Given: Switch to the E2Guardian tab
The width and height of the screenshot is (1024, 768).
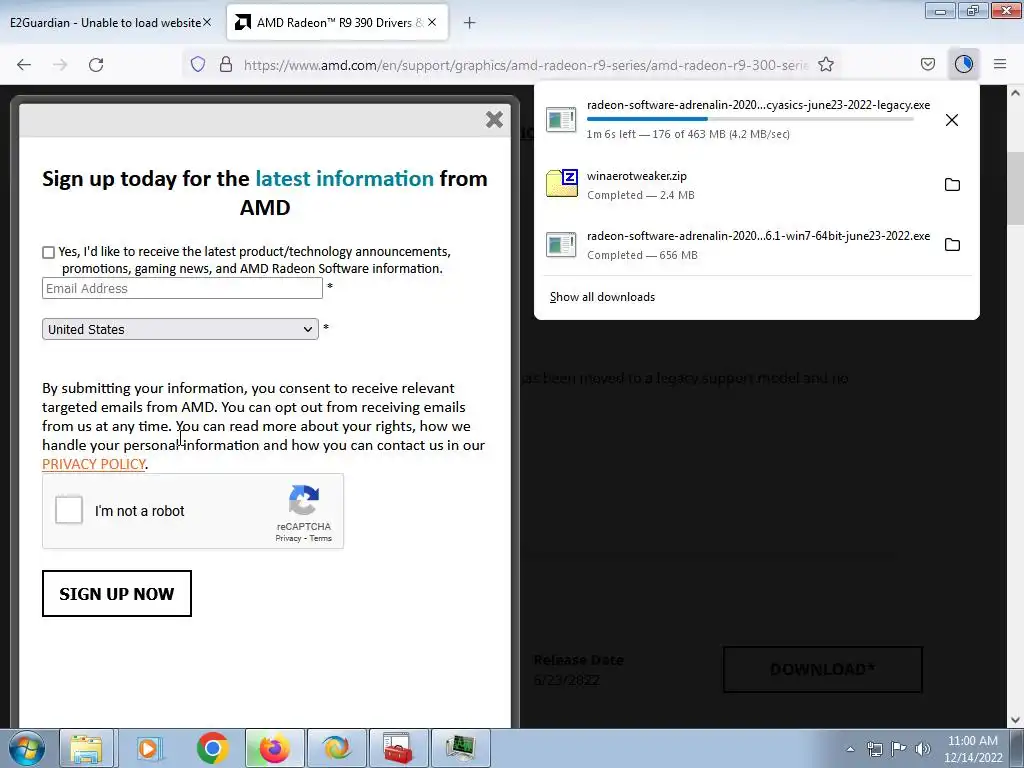Looking at the screenshot, I should (x=104, y=23).
